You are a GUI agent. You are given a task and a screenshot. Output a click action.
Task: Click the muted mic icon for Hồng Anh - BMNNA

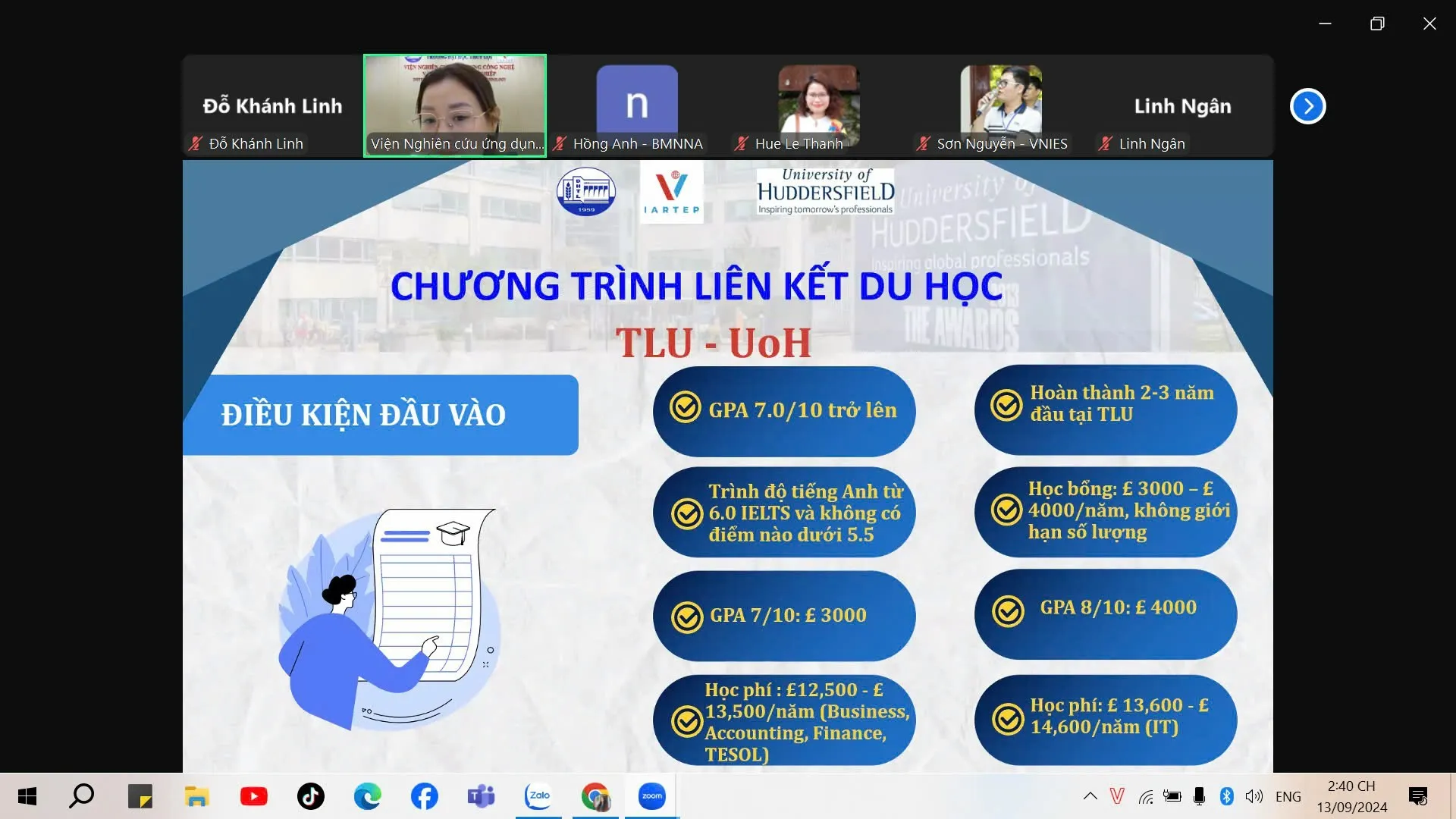560,143
